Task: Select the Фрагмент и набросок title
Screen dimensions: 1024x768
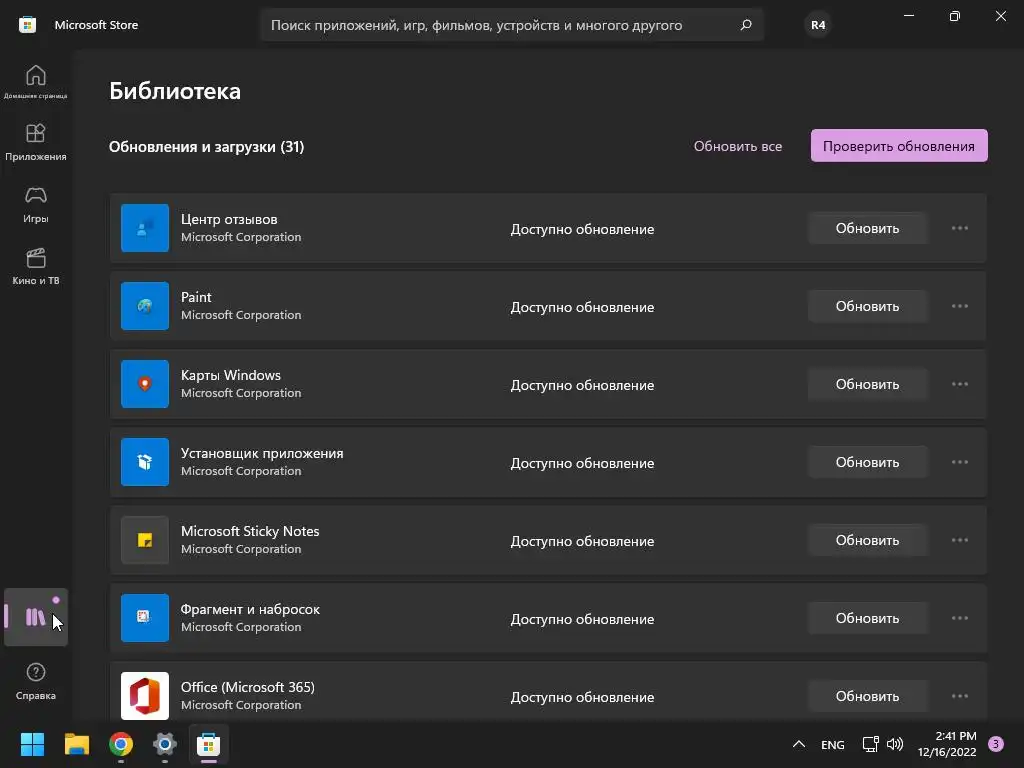Action: pyautogui.click(x=250, y=609)
